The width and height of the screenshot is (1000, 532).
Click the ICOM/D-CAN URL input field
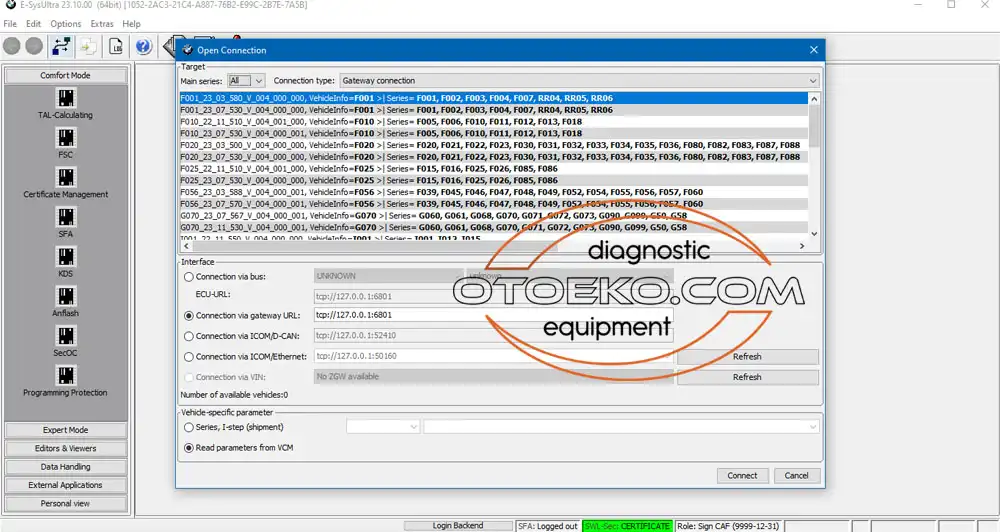click(494, 336)
